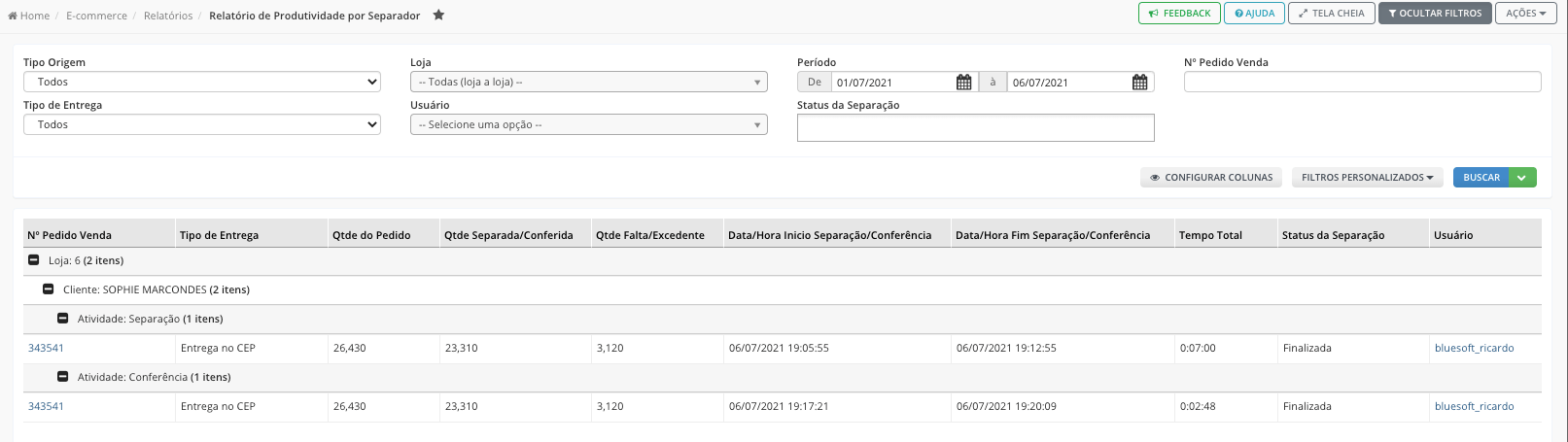
Task: Open calendar picker for end date 06/07/2021
Action: [x=1139, y=83]
